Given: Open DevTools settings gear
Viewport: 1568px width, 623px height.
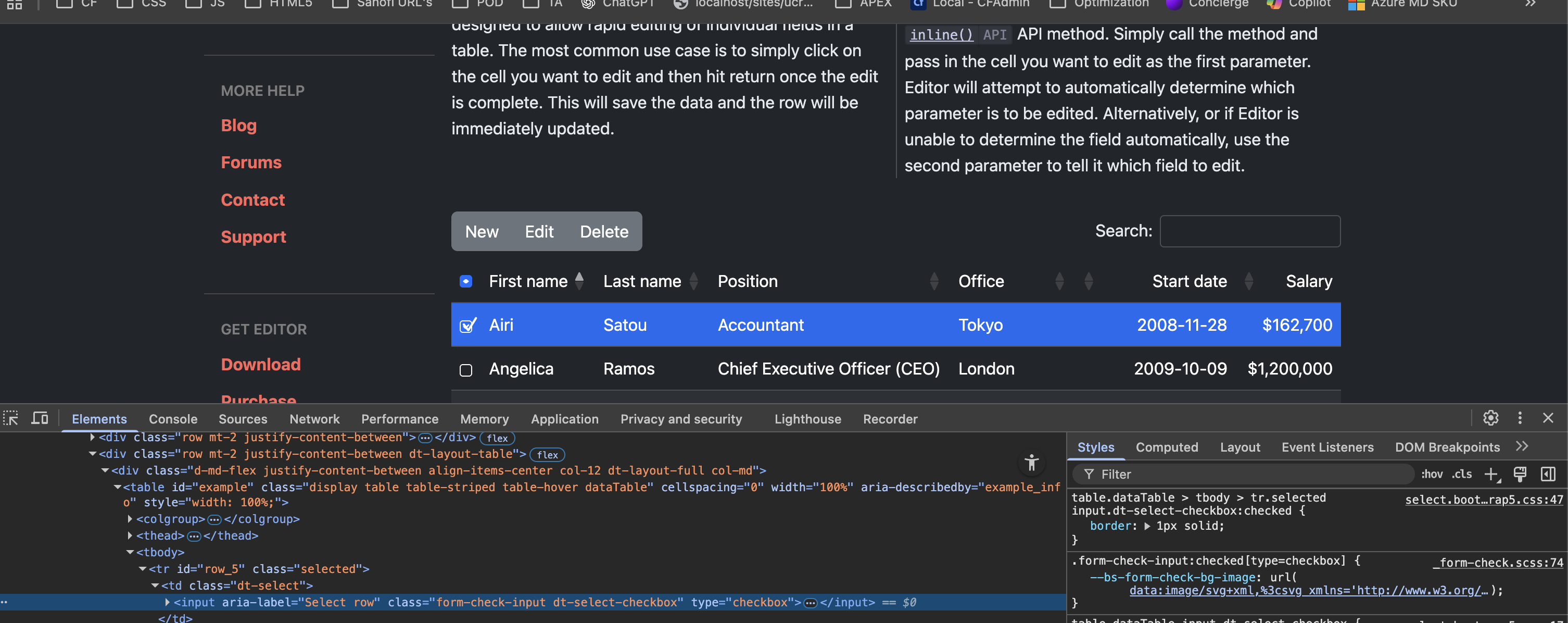Looking at the screenshot, I should click(1490, 418).
